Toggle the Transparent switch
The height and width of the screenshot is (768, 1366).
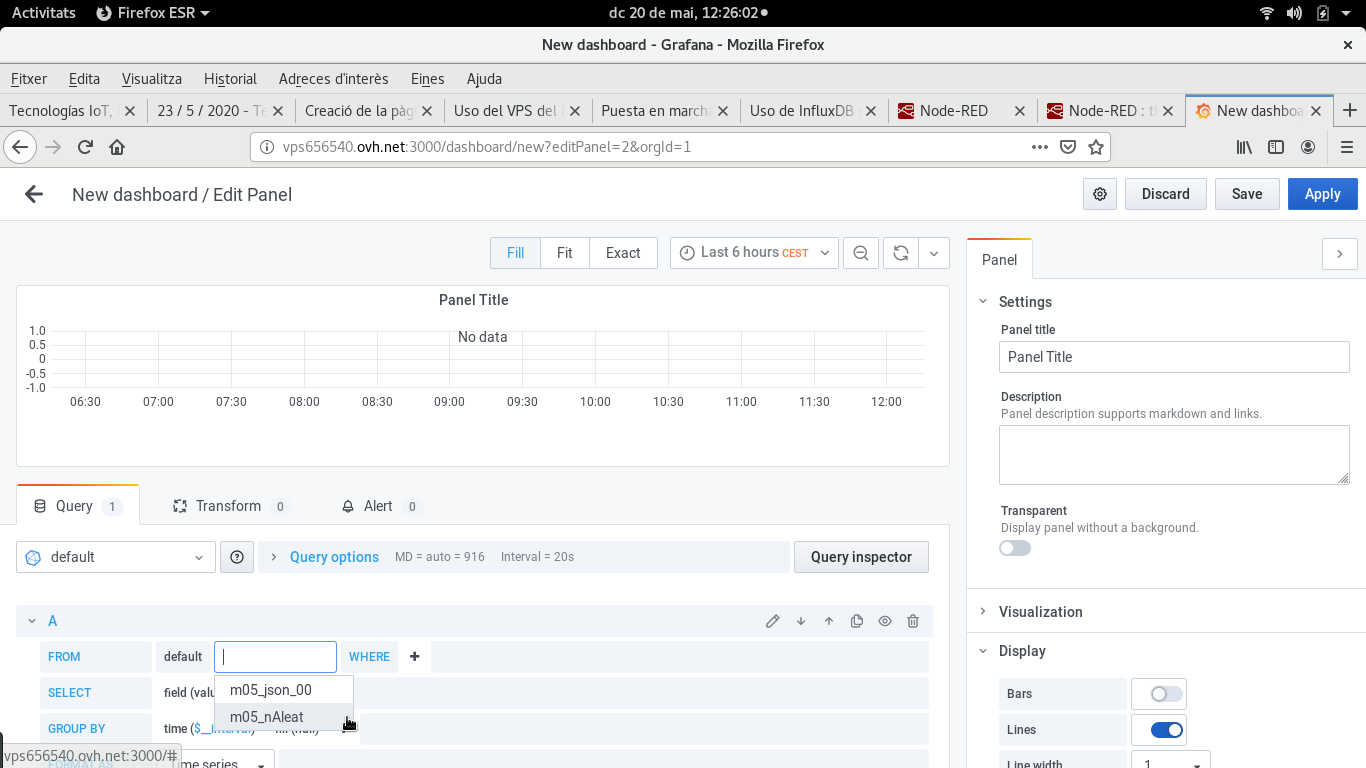(x=1015, y=548)
